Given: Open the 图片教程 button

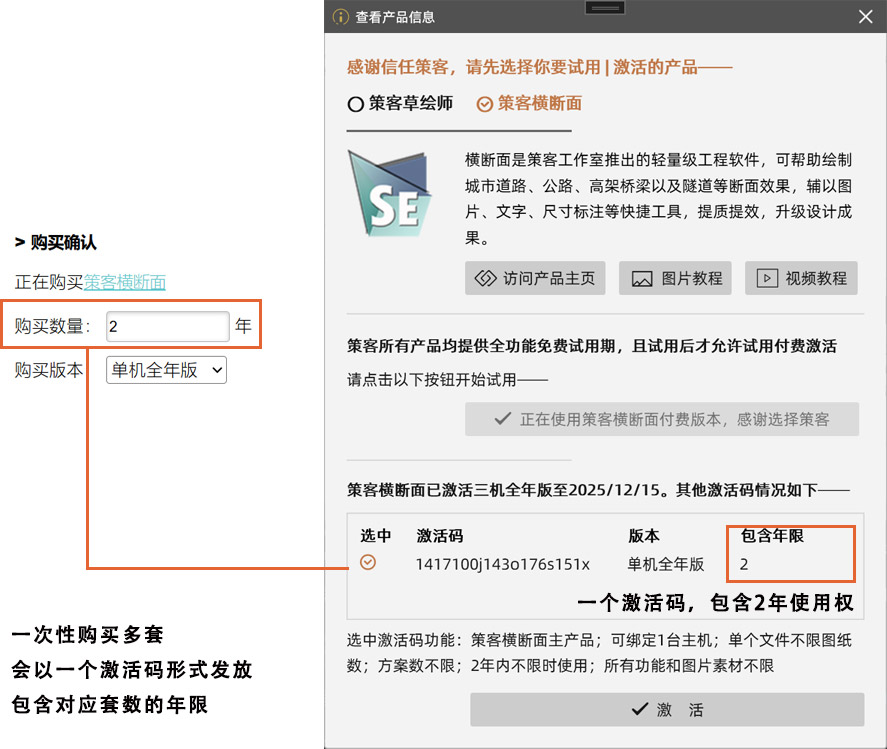Looking at the screenshot, I should pos(675,278).
